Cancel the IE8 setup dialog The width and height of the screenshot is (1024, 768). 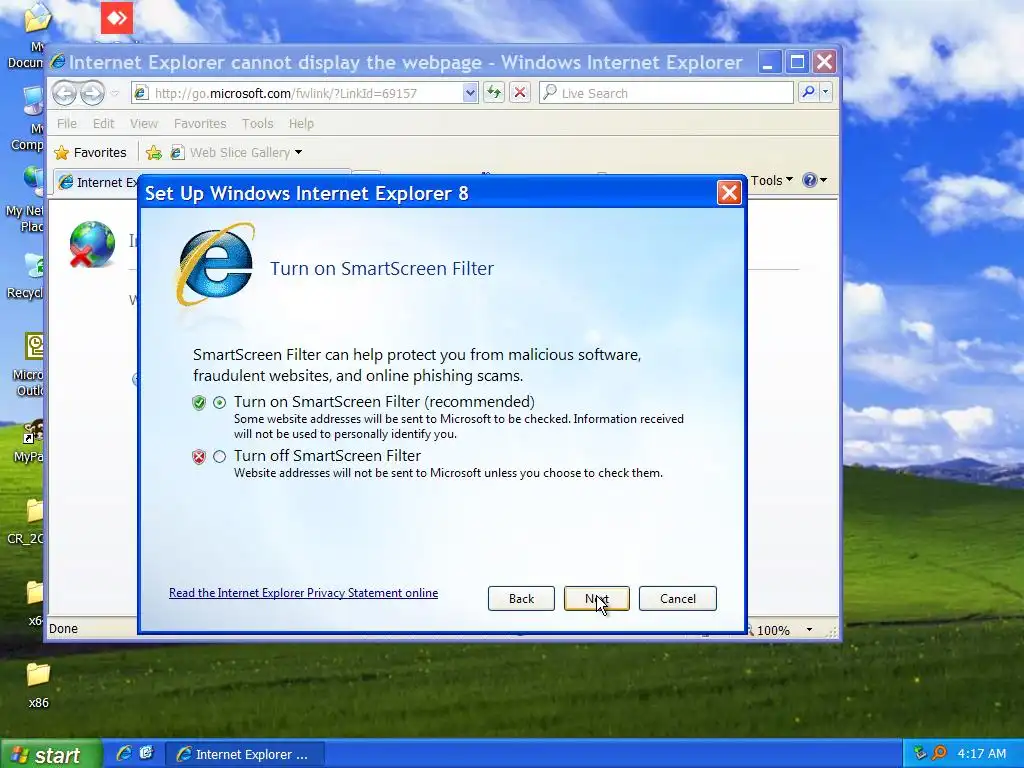click(677, 598)
